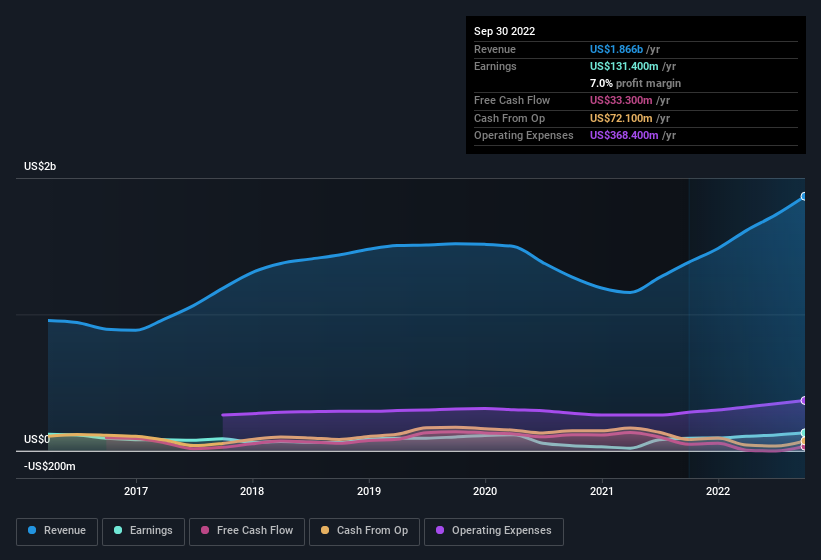Click the Earnings row label in tooltip

[495, 66]
